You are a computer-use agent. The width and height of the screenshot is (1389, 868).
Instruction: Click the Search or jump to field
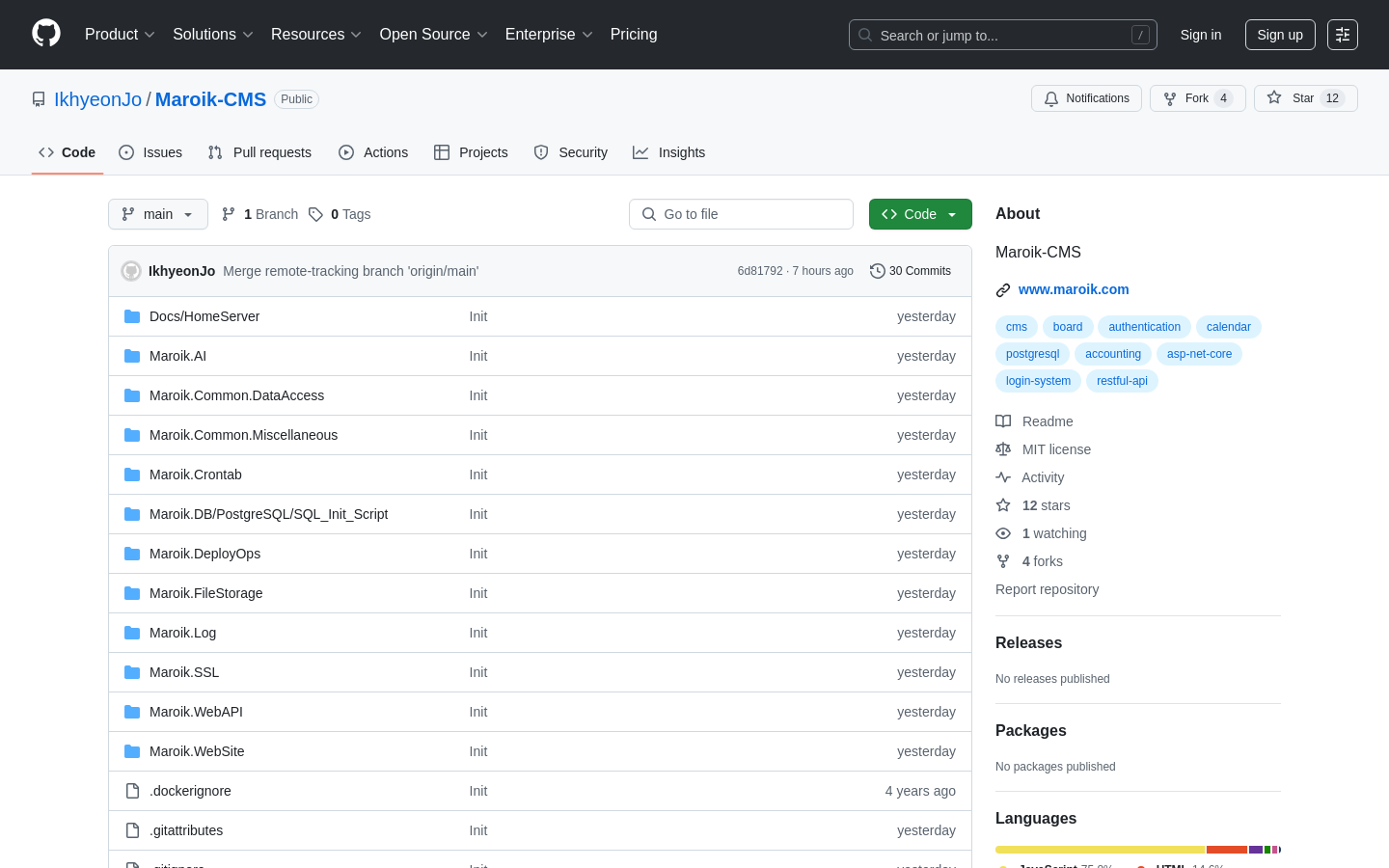pyautogui.click(x=1003, y=35)
